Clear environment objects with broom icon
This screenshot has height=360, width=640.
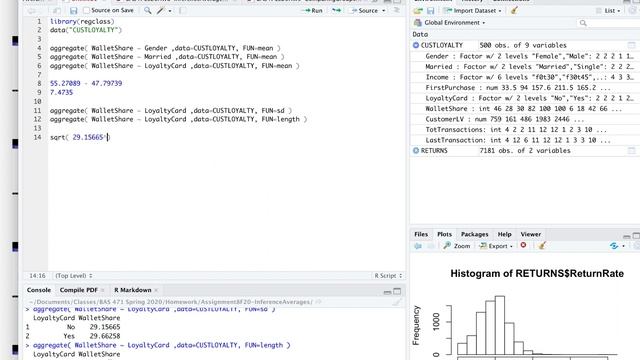[514, 11]
